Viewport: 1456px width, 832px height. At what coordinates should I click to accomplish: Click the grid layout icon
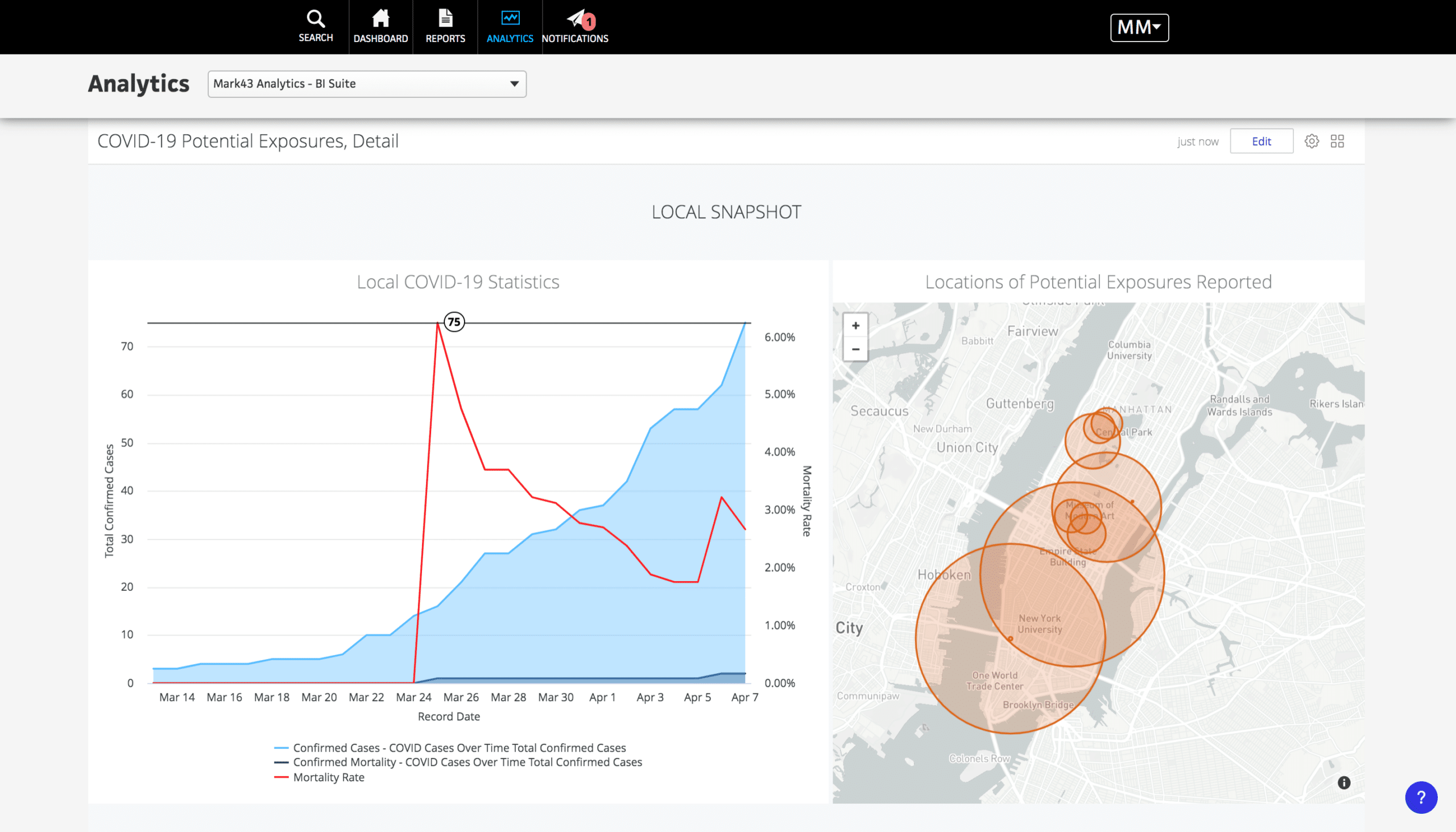tap(1337, 141)
